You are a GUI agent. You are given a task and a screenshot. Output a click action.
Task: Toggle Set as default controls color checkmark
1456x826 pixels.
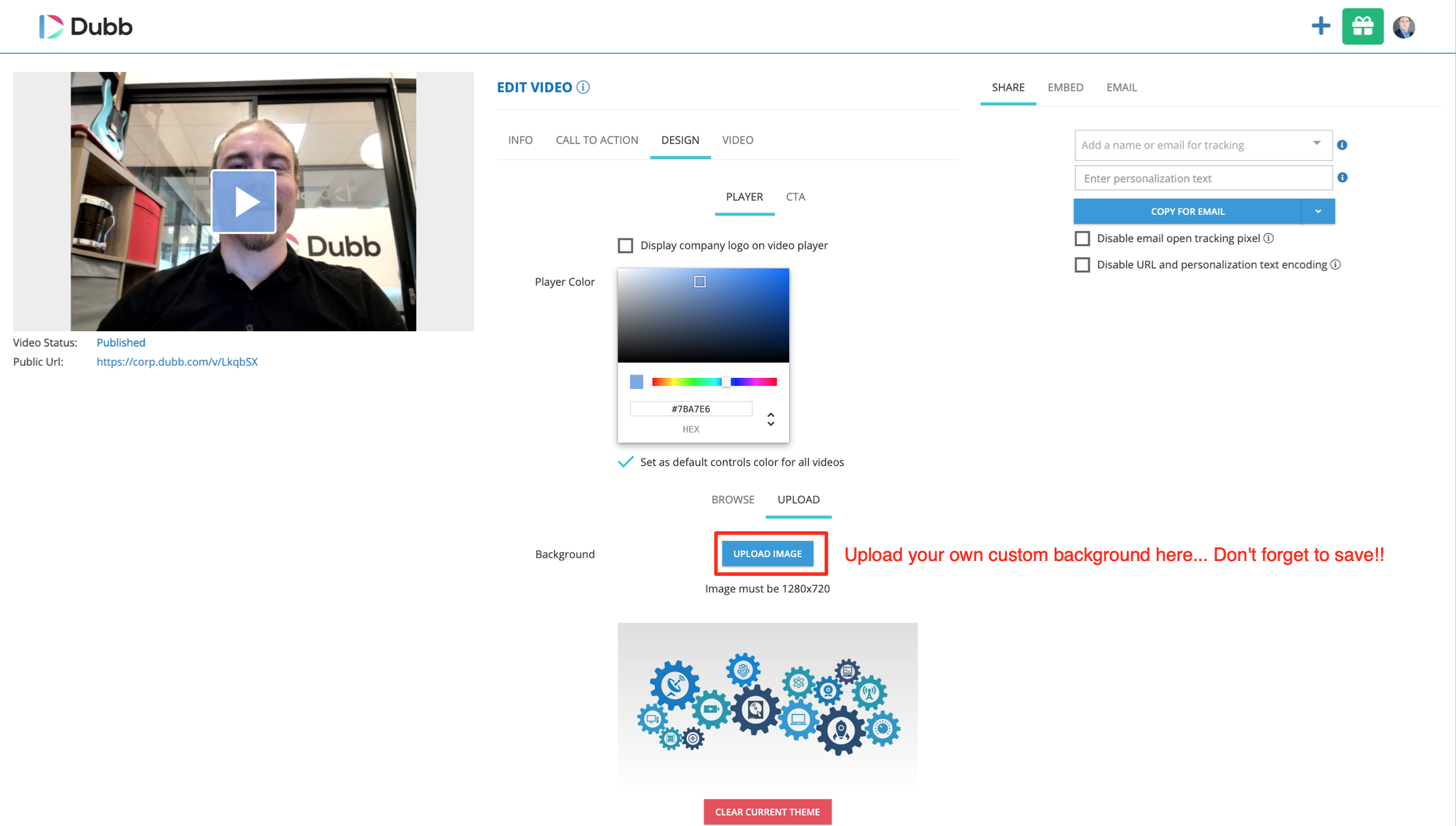pyautogui.click(x=625, y=462)
